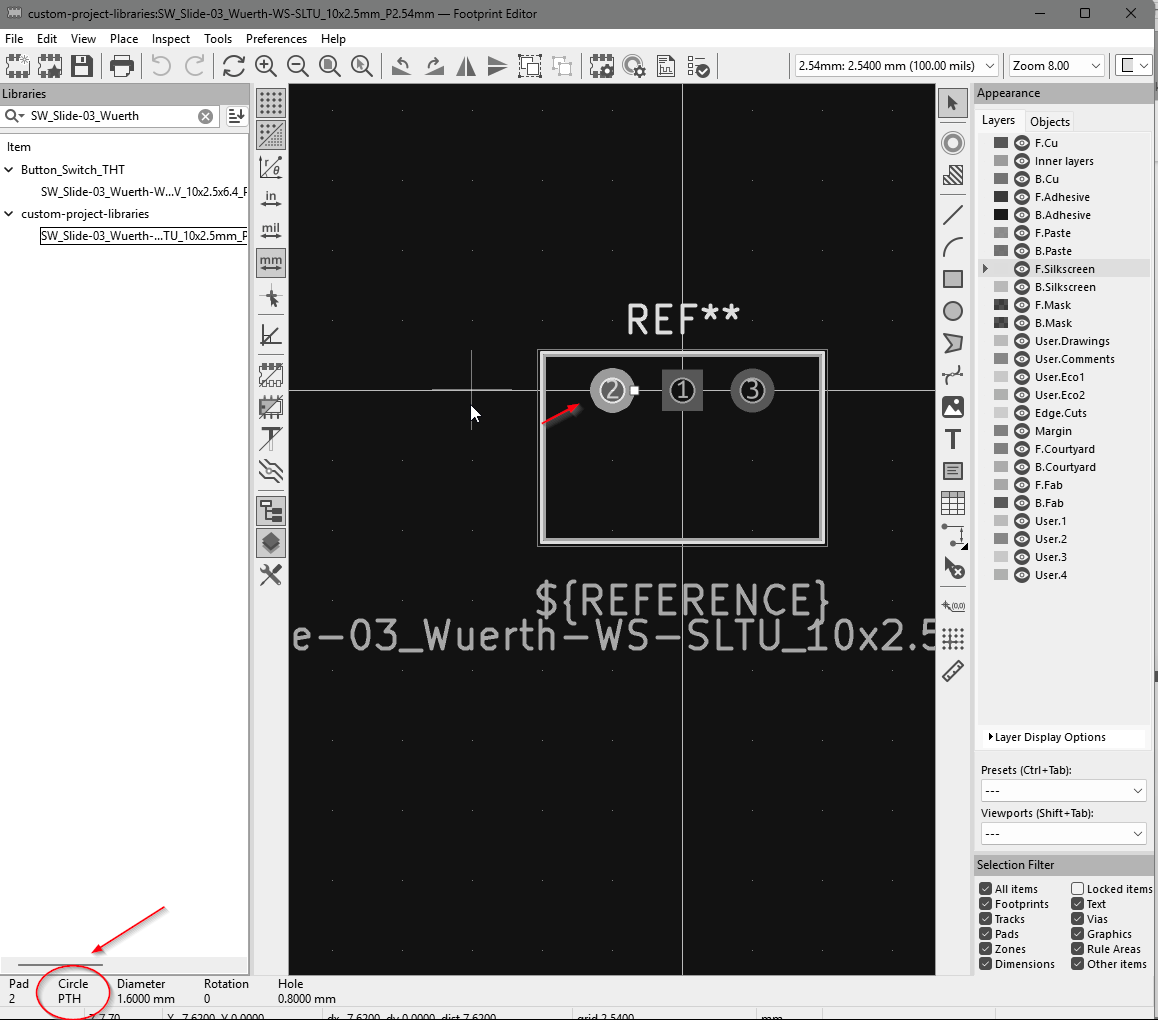Select the arrow selection tool
The image size is (1158, 1020).
click(x=953, y=103)
